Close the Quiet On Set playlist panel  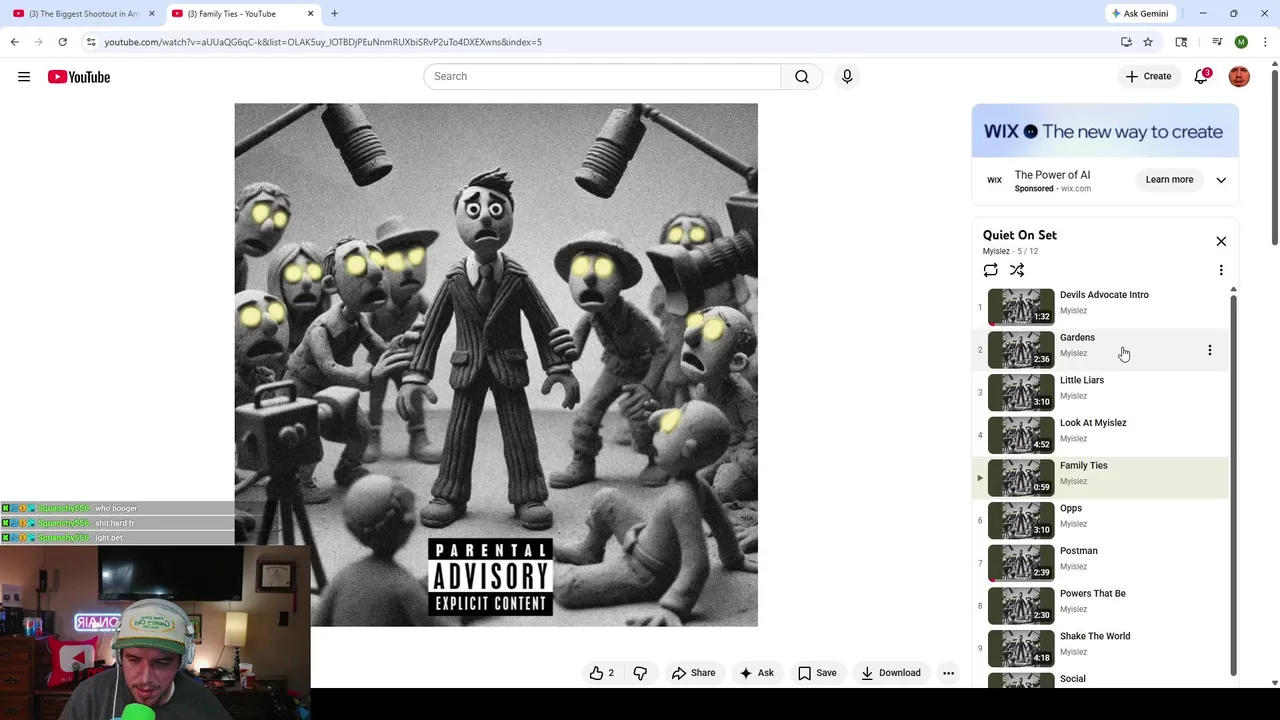pyautogui.click(x=1221, y=241)
